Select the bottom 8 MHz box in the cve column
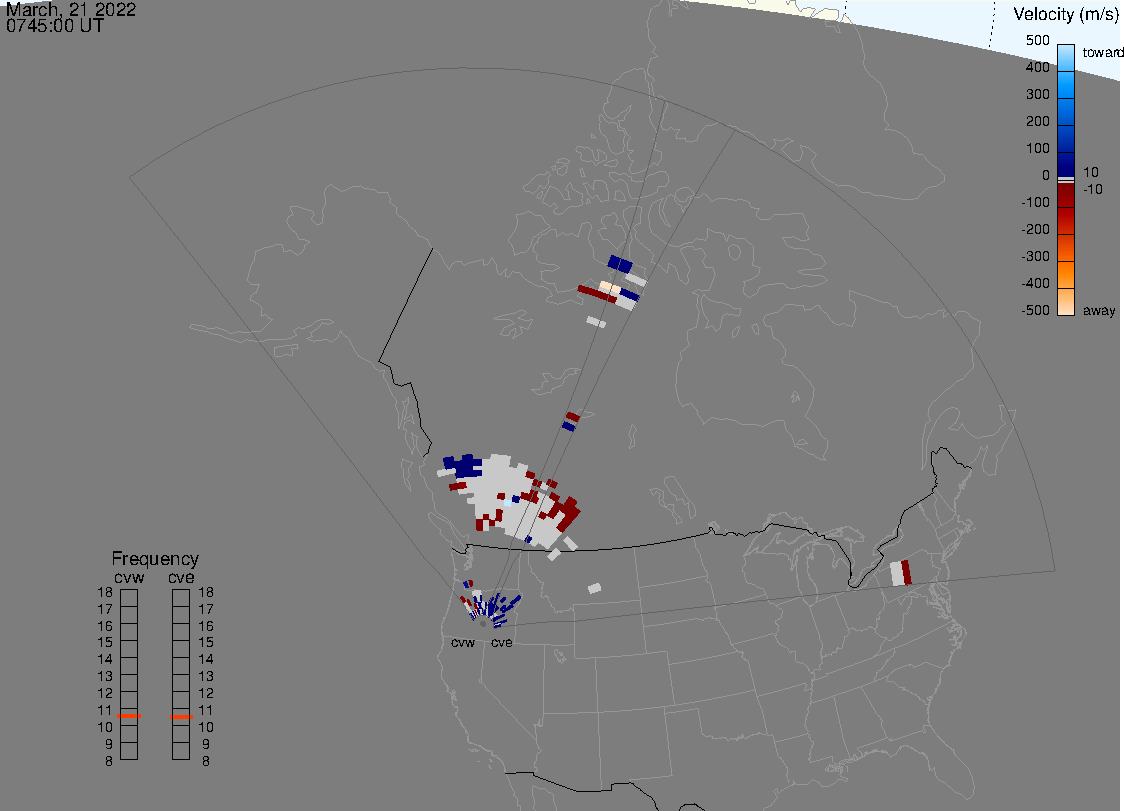Viewport: 1124px width, 811px height. coord(181,751)
